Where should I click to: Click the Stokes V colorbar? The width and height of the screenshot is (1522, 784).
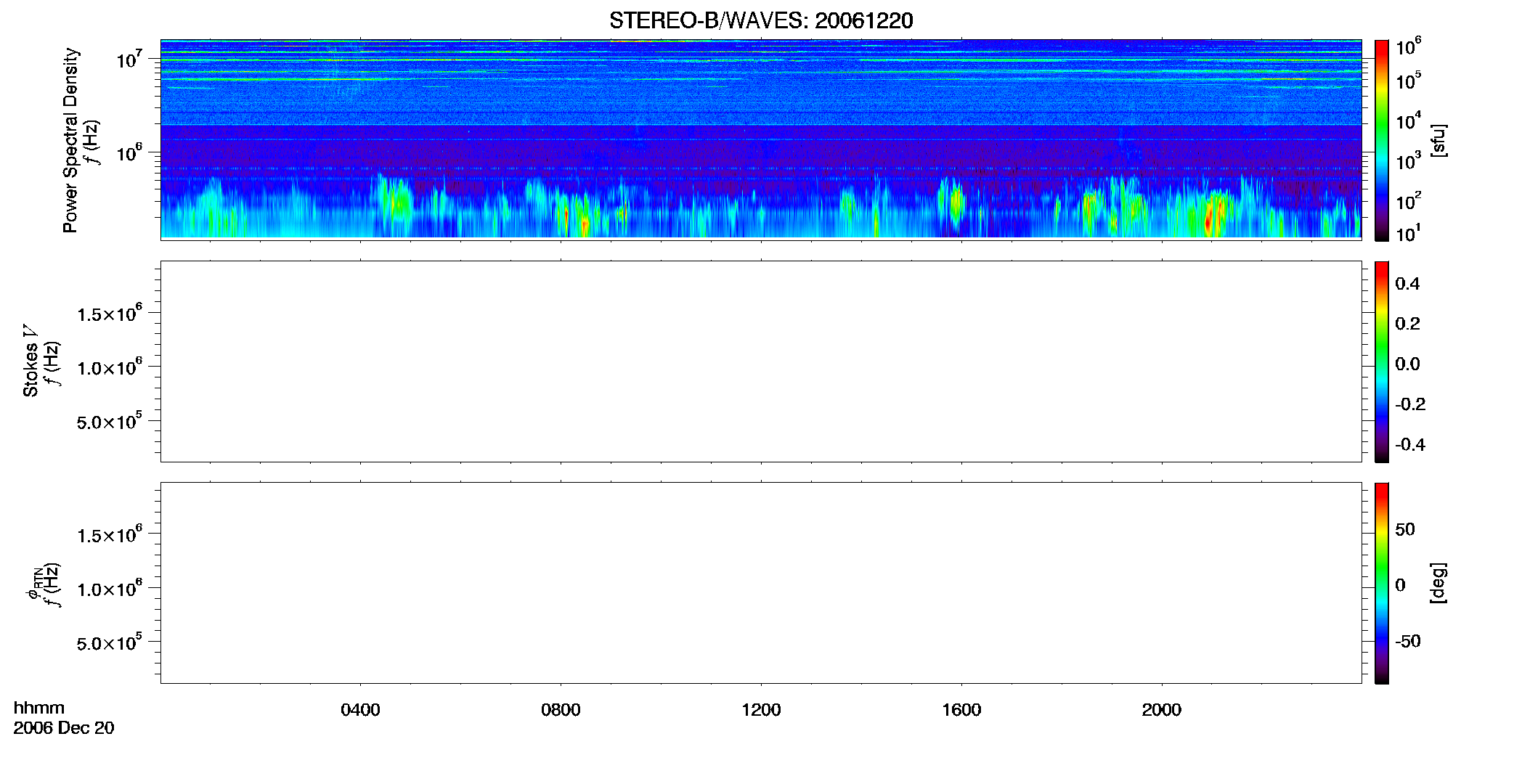pyautogui.click(x=1382, y=362)
